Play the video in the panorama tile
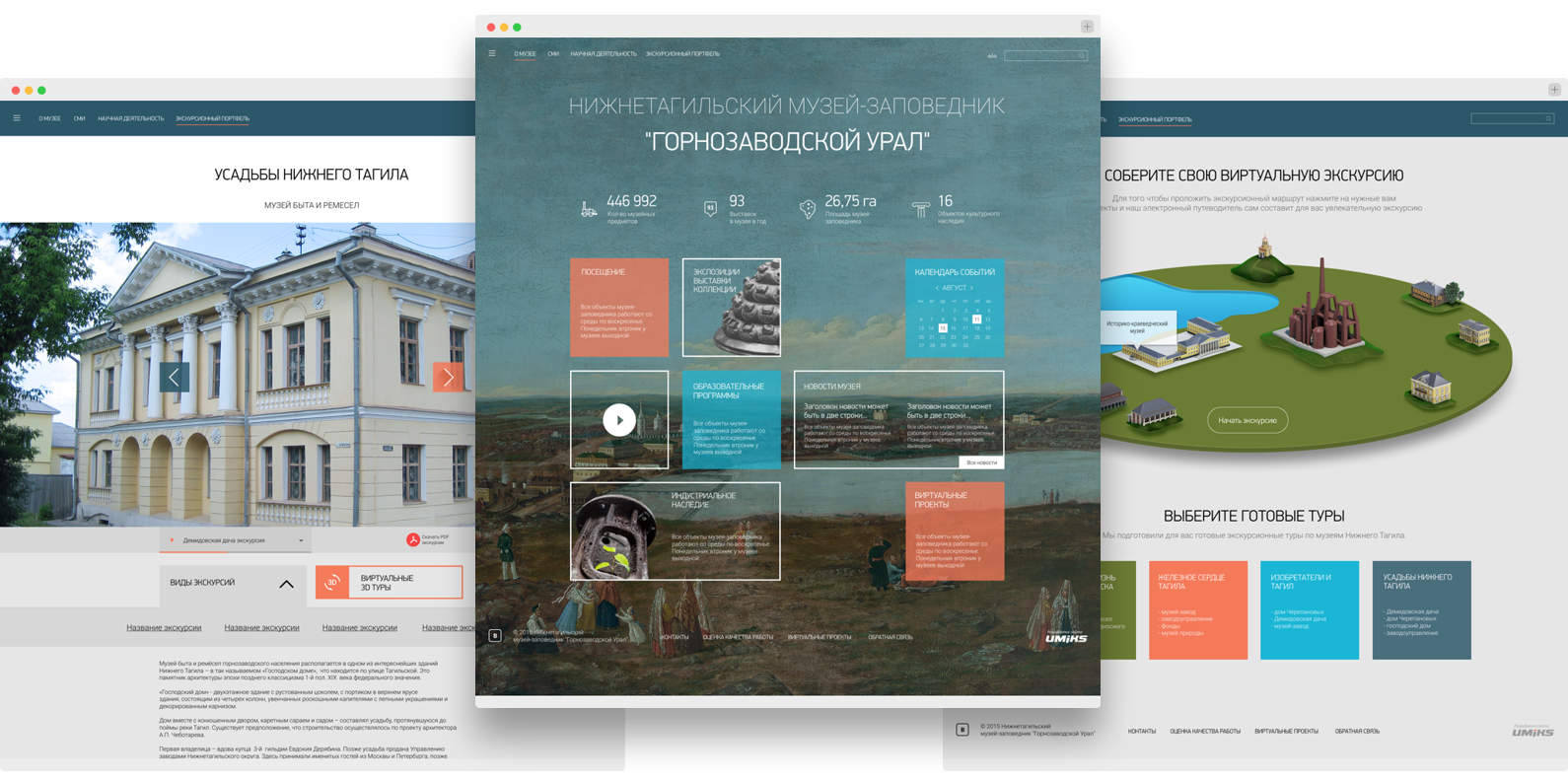 [x=618, y=420]
